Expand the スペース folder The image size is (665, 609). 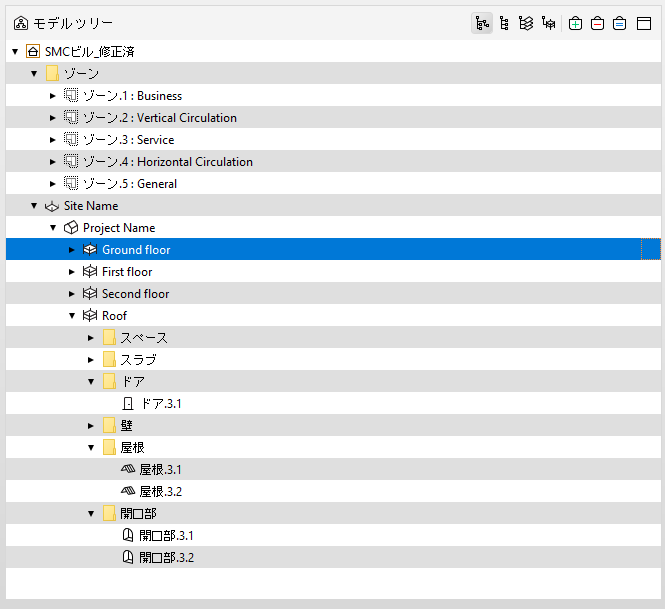(90, 338)
